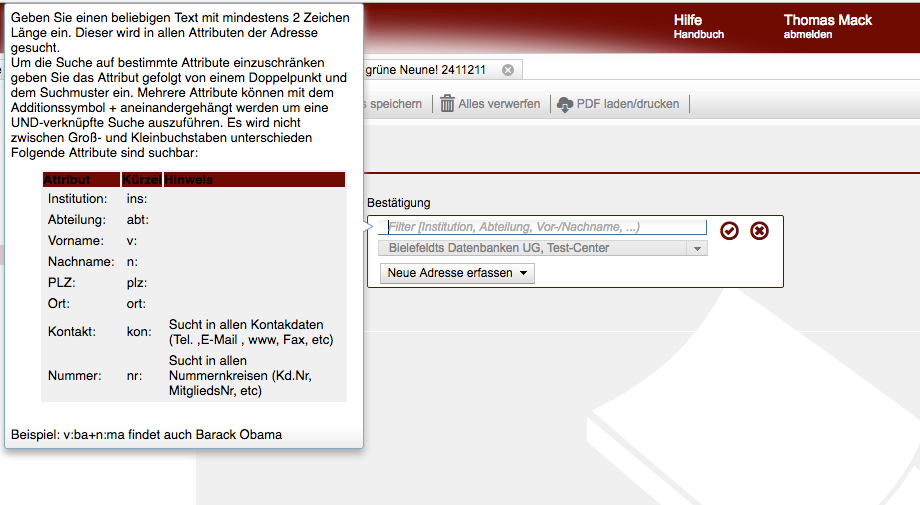Click the Attribut column header in tooltip
Viewport: 920px width, 505px height.
click(67, 180)
